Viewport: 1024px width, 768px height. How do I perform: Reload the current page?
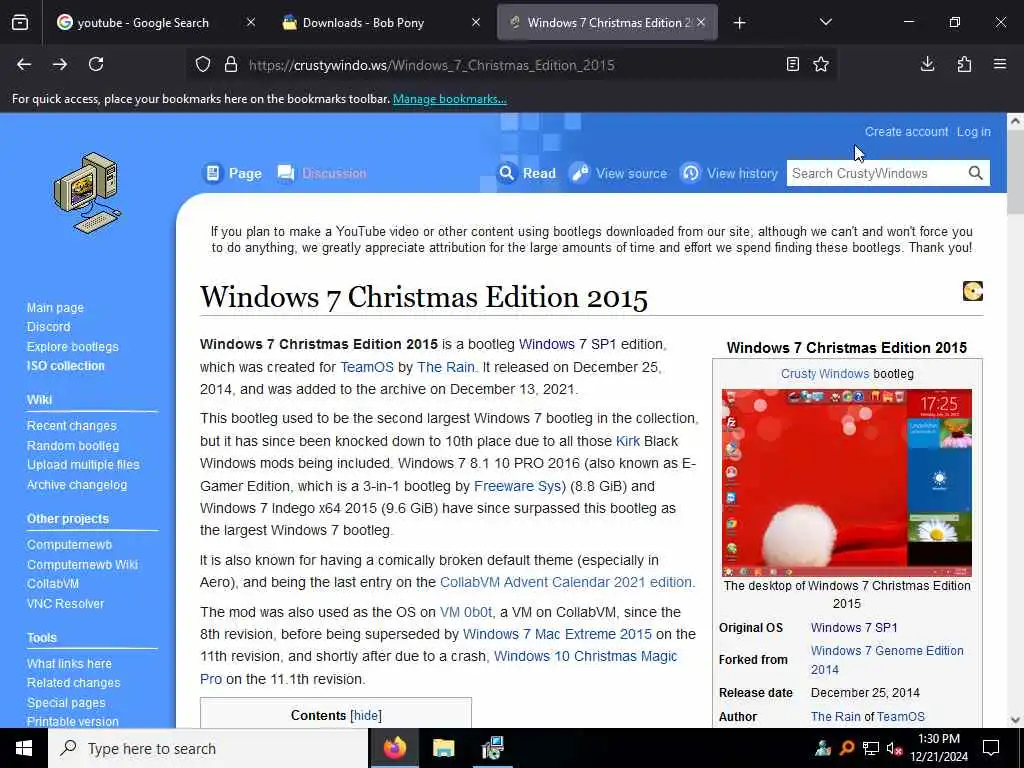point(96,64)
